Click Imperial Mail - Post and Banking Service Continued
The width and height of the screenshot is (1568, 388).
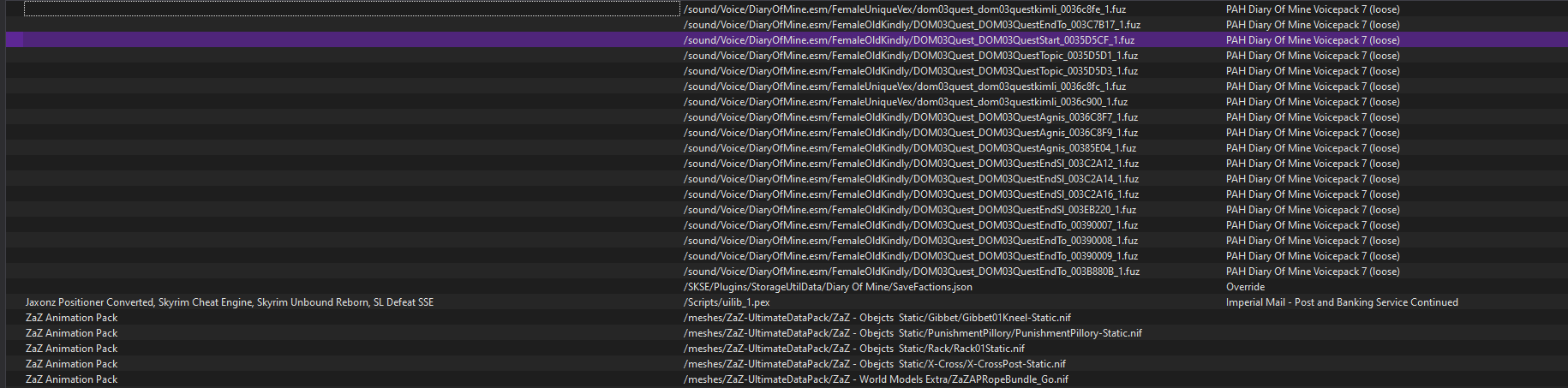pyautogui.click(x=1341, y=302)
